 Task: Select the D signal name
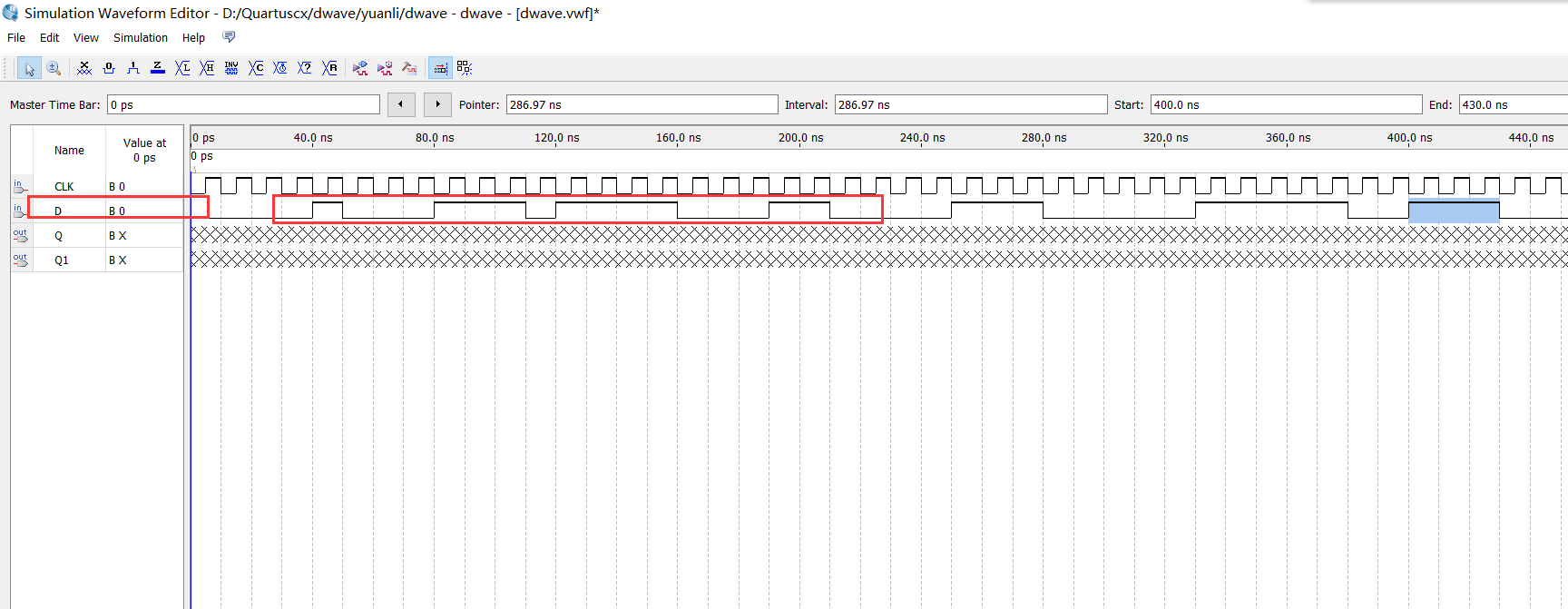(58, 211)
